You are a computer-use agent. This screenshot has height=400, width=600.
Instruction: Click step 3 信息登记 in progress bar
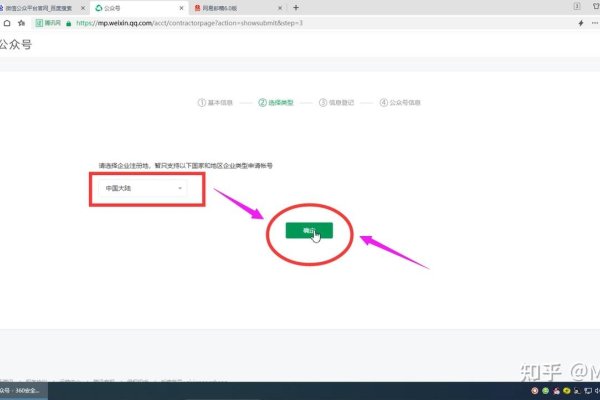pyautogui.click(x=336, y=103)
